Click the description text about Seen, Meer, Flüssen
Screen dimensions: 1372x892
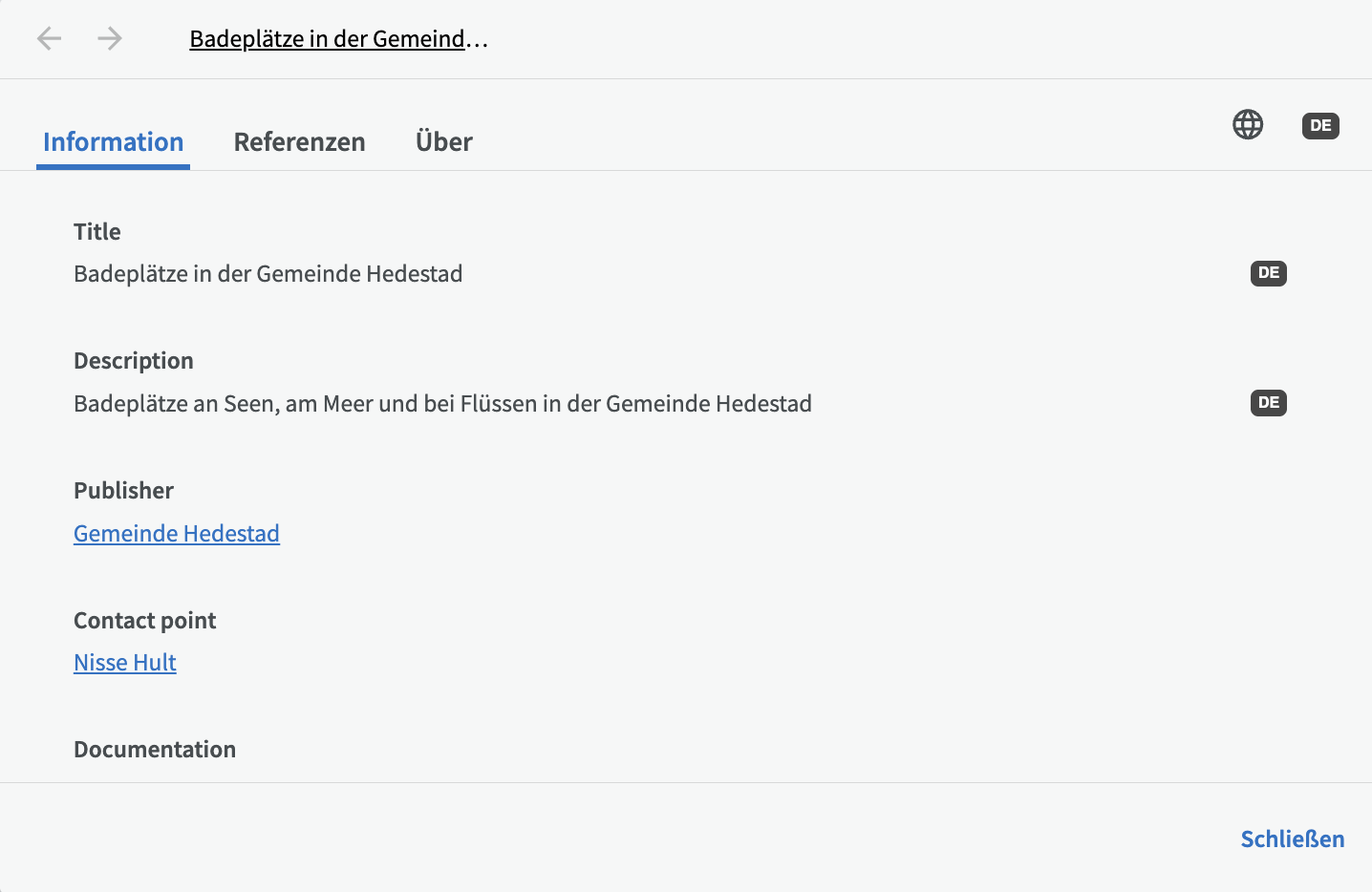pyautogui.click(x=442, y=404)
